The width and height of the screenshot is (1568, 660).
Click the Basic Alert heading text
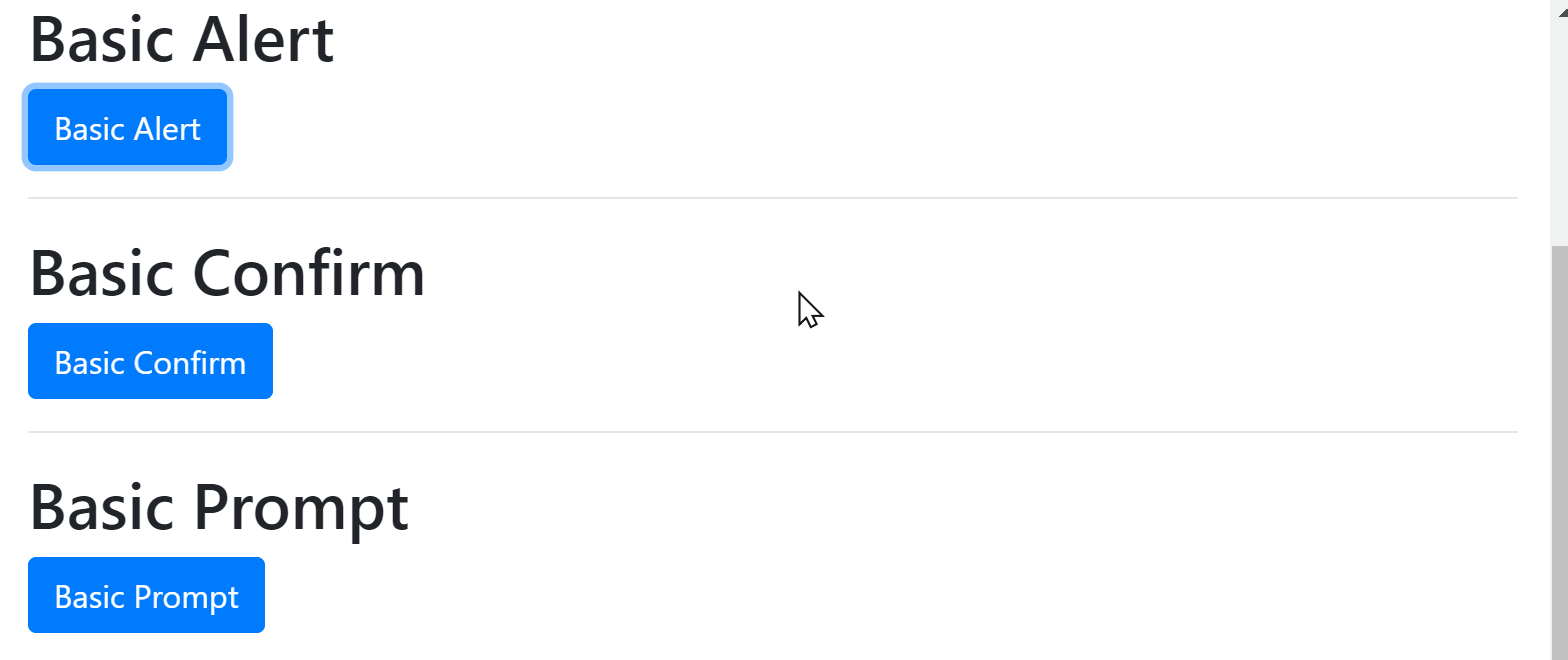click(180, 38)
